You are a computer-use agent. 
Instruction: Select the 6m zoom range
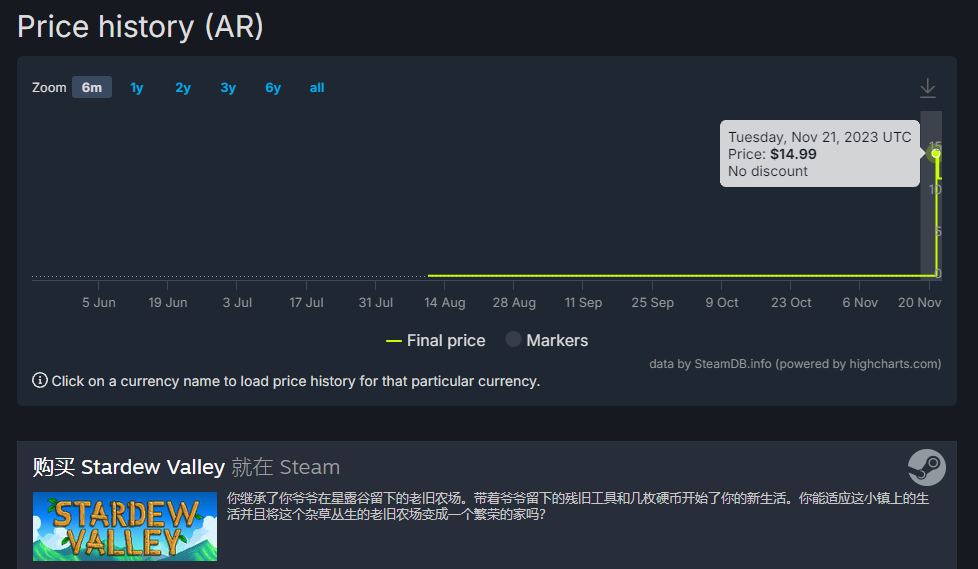click(92, 87)
